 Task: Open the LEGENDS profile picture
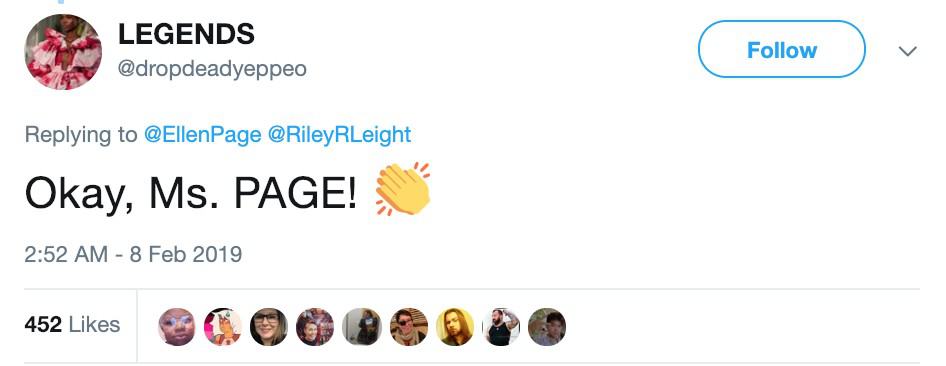tap(63, 52)
